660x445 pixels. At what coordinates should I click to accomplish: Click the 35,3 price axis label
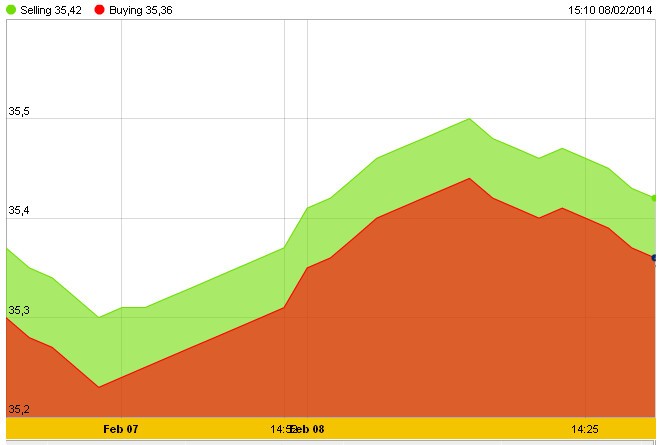(x=19, y=311)
